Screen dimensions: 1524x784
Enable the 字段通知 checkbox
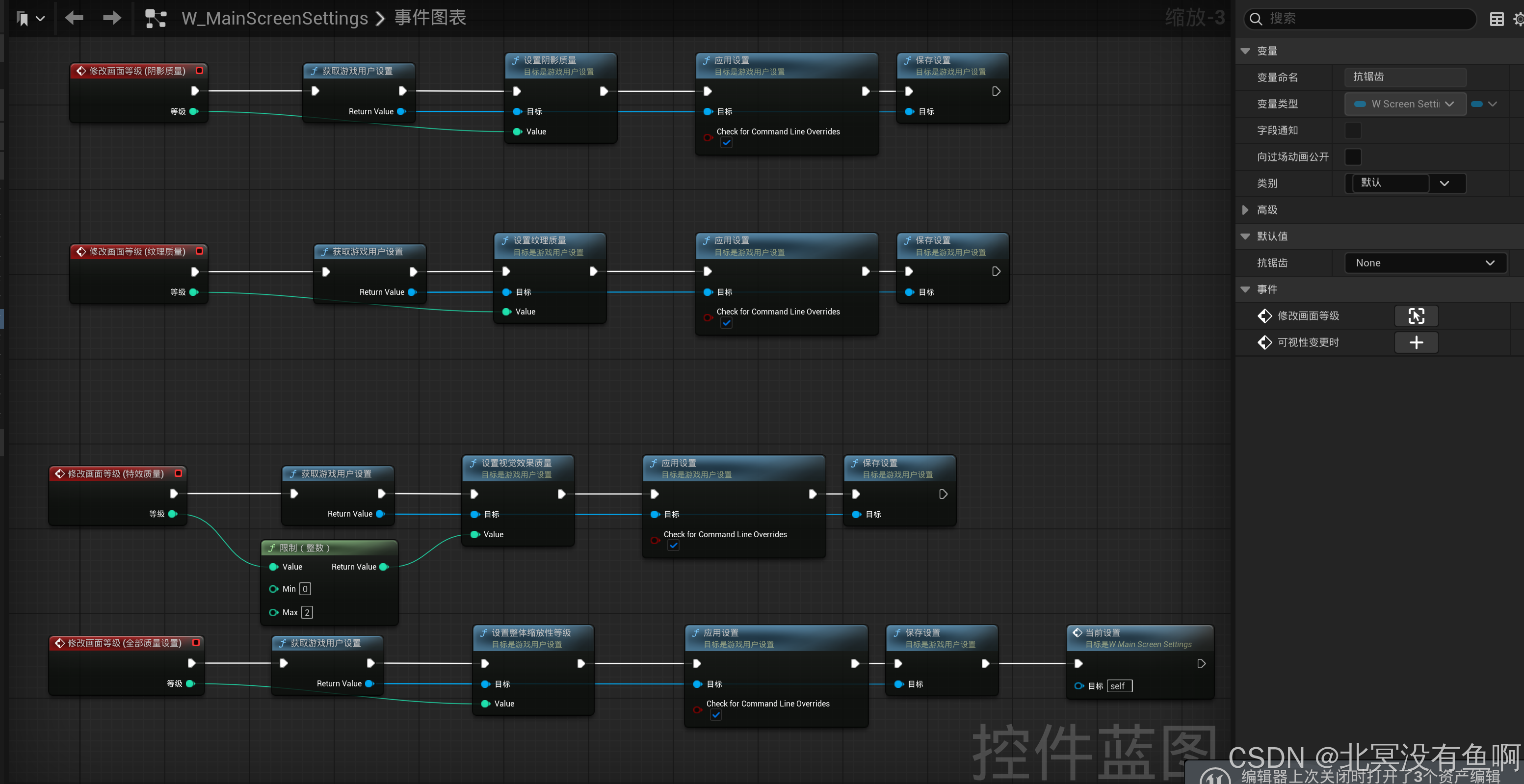point(1353,130)
